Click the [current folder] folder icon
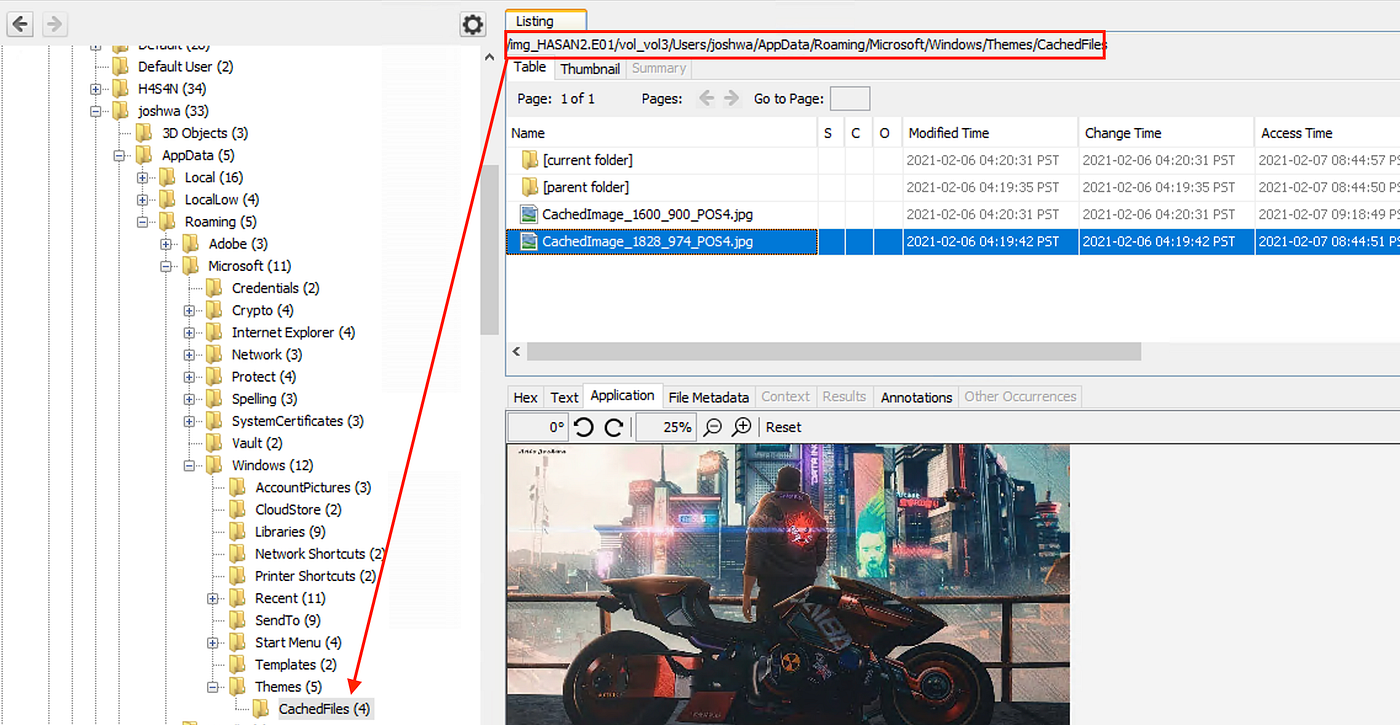This screenshot has width=1400, height=725. click(529, 160)
